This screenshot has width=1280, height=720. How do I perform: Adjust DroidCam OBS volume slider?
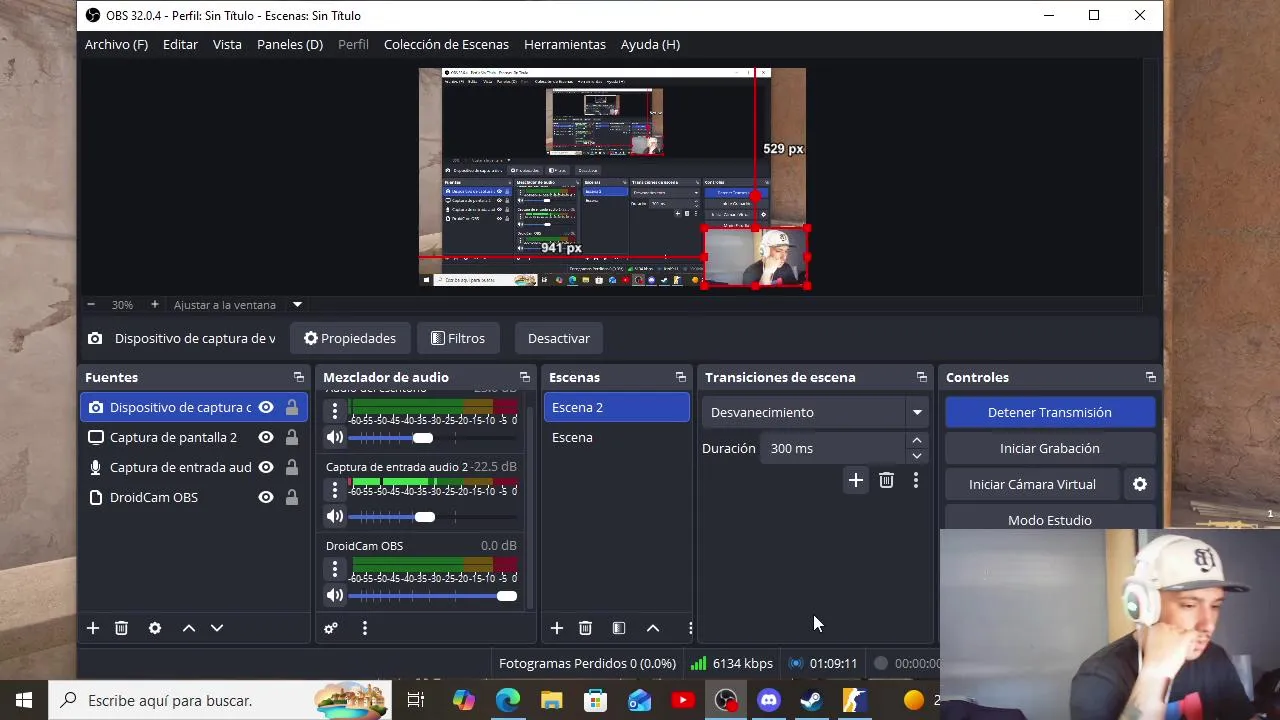[433, 596]
